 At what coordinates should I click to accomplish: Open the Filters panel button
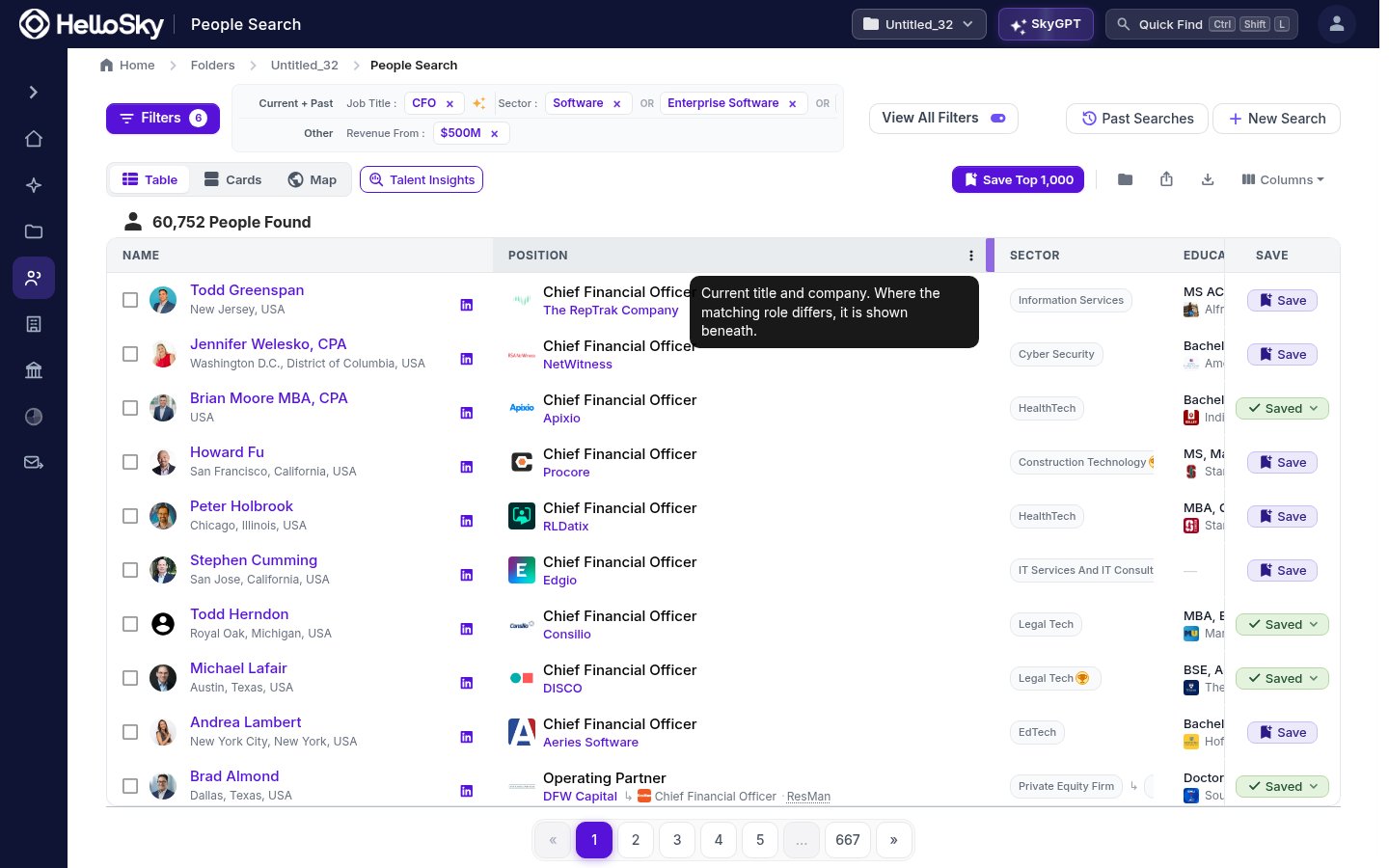pyautogui.click(x=163, y=119)
